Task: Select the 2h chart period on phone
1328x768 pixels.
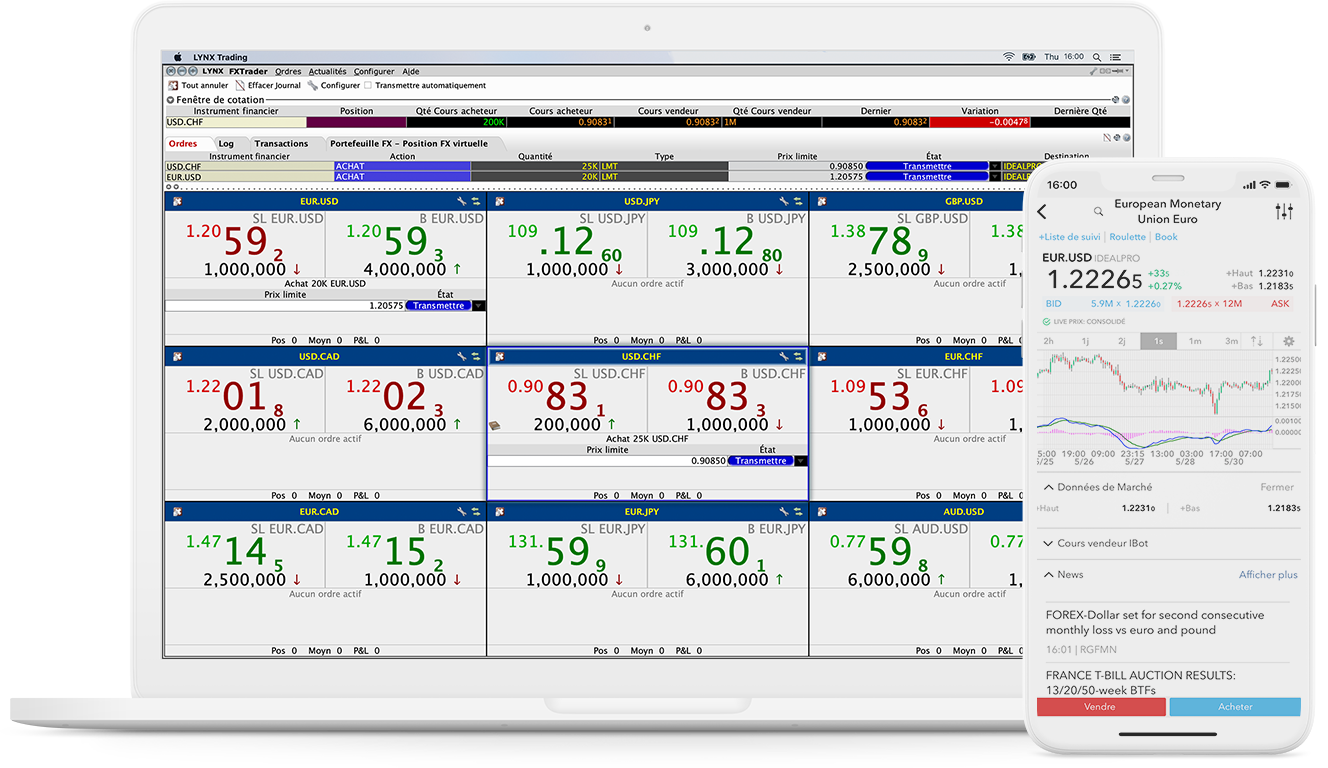Action: click(1049, 341)
